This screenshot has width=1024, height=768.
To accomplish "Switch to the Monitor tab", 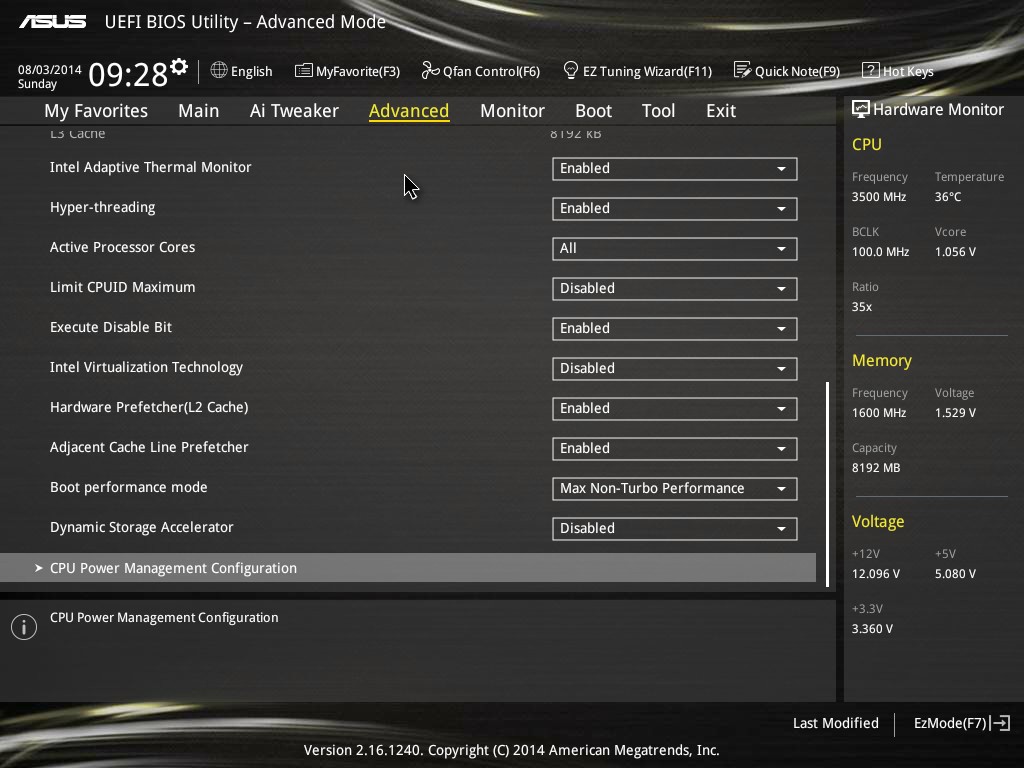I will pyautogui.click(x=512, y=111).
